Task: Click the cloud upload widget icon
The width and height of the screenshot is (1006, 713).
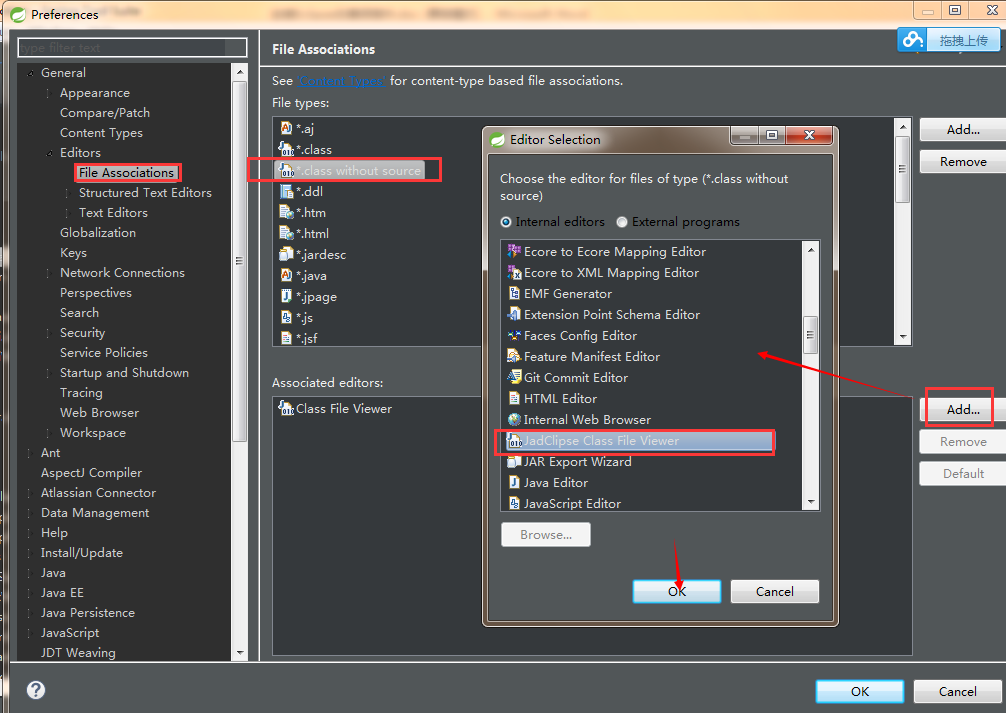Action: point(912,40)
